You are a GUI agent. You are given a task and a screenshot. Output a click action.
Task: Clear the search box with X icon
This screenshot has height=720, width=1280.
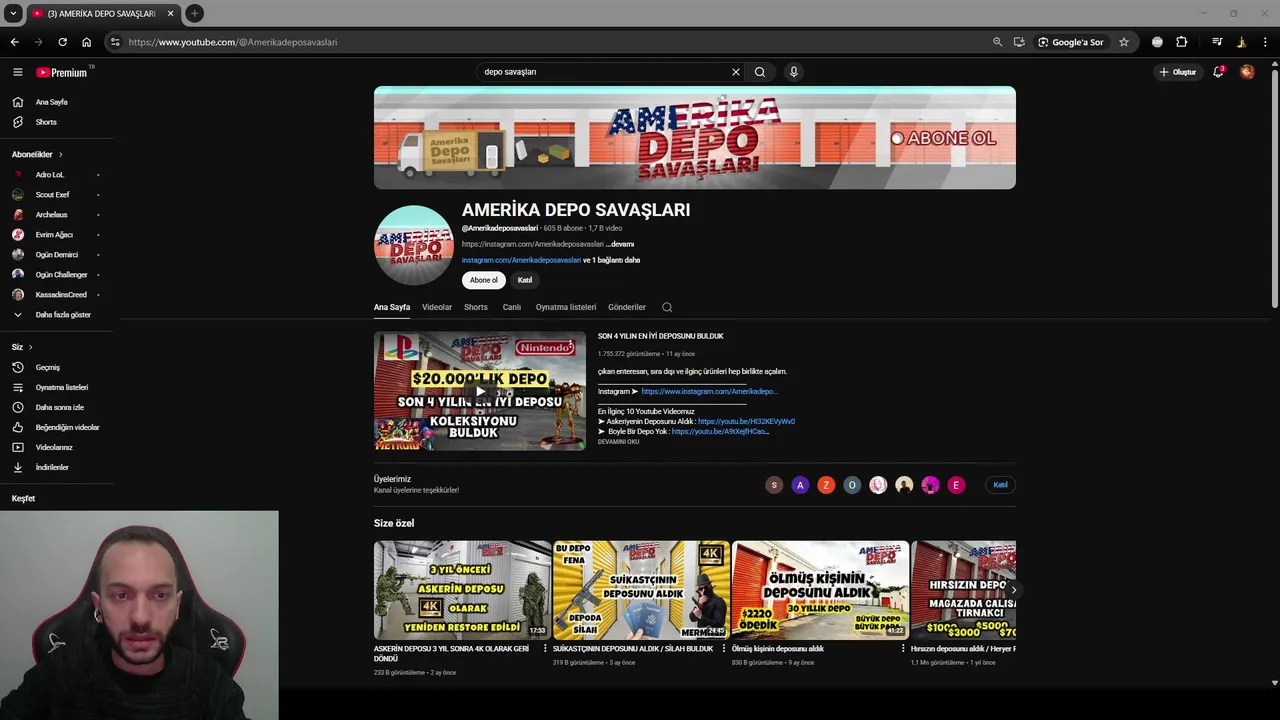[x=736, y=72]
